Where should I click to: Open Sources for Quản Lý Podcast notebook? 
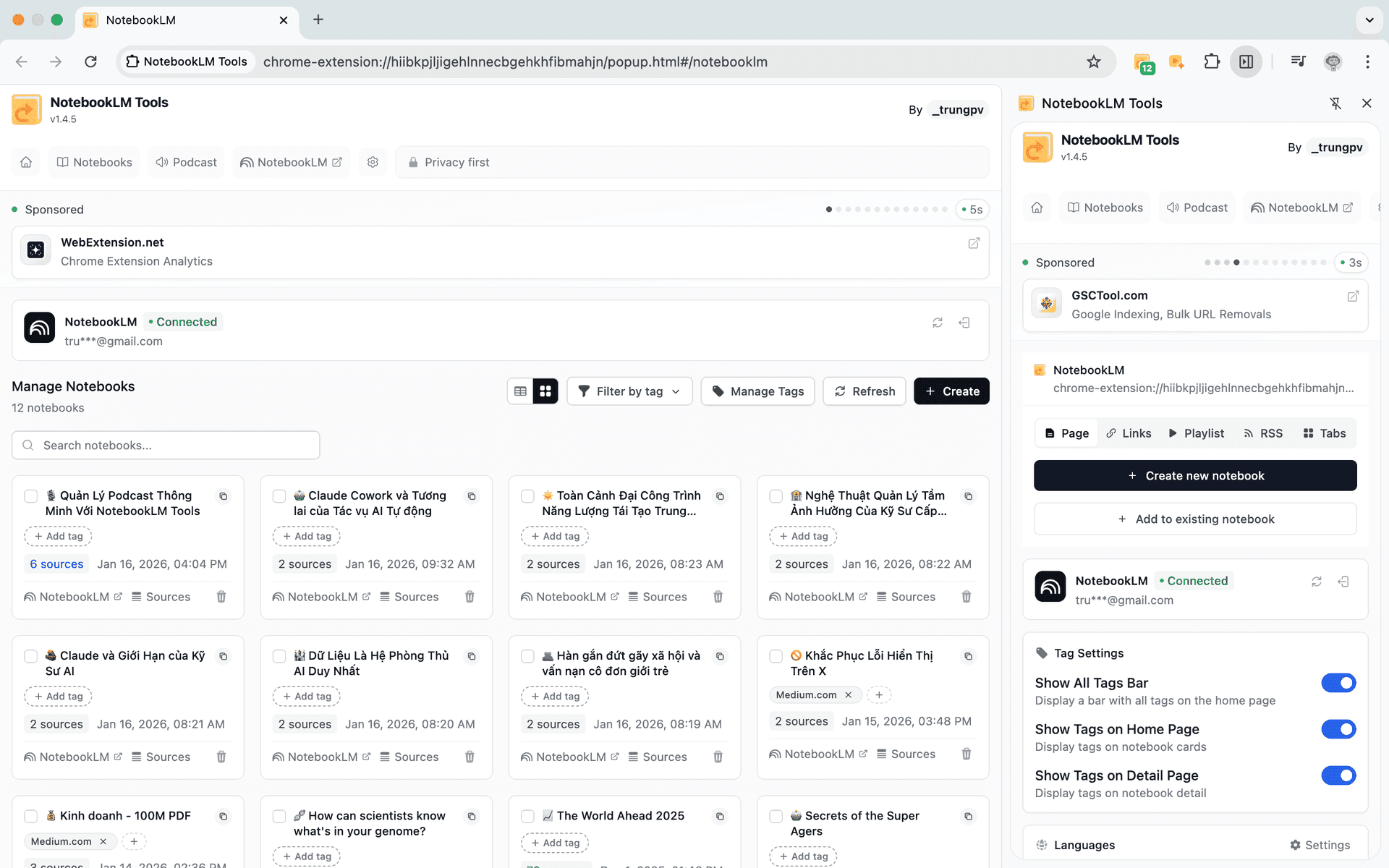tap(161, 597)
